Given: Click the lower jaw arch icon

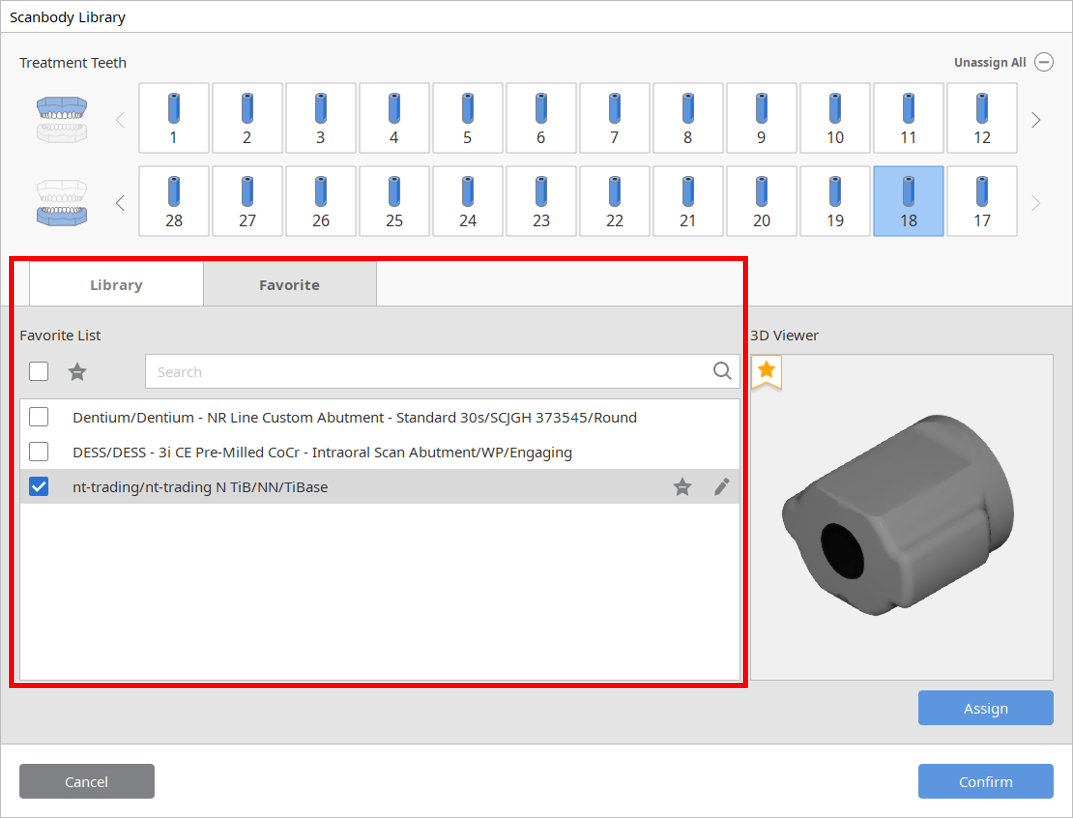Looking at the screenshot, I should click(x=62, y=203).
